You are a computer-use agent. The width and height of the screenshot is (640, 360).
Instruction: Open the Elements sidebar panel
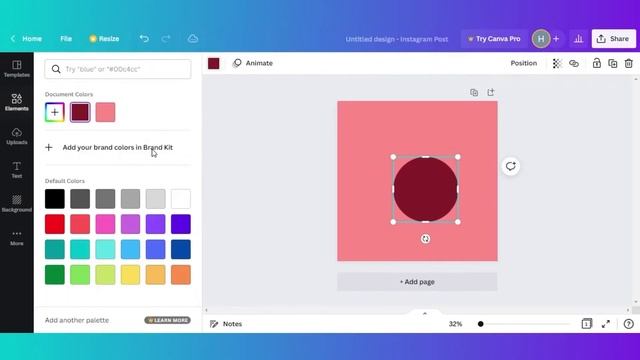click(17, 102)
